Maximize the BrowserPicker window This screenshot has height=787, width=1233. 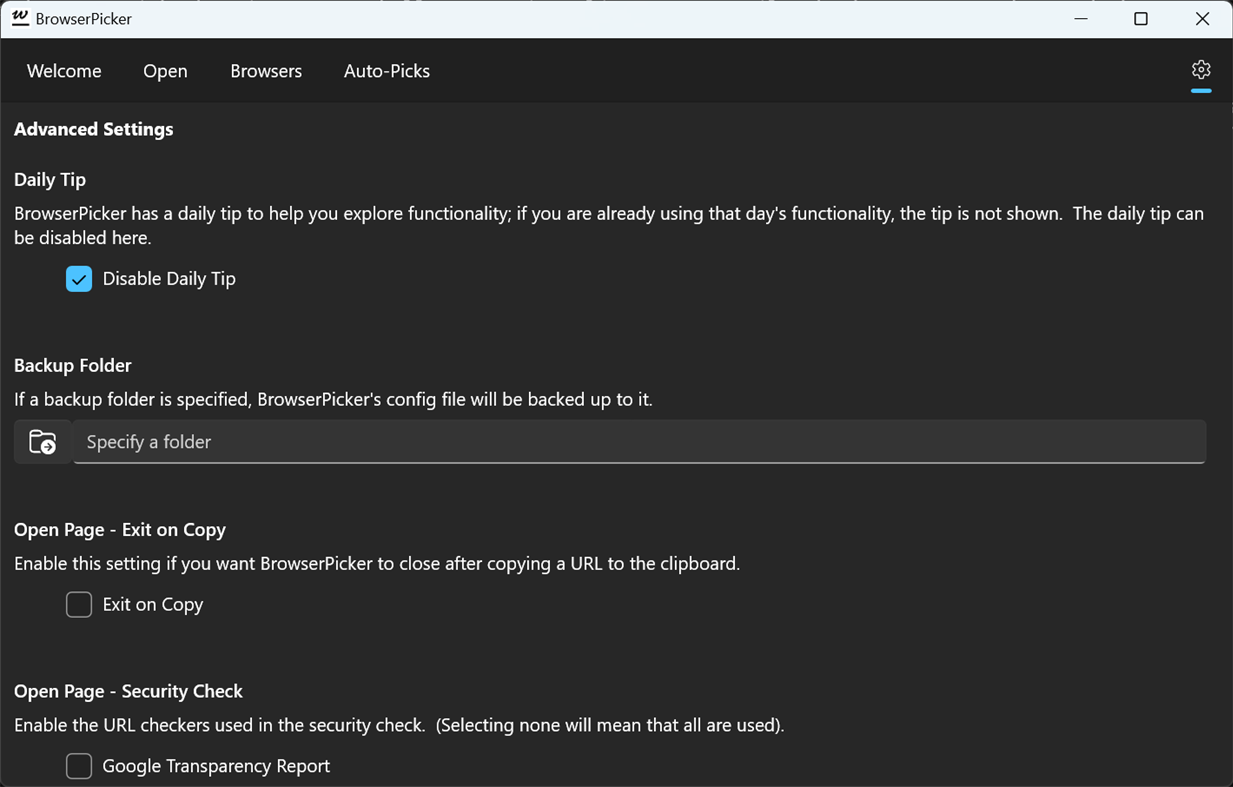[1141, 19]
